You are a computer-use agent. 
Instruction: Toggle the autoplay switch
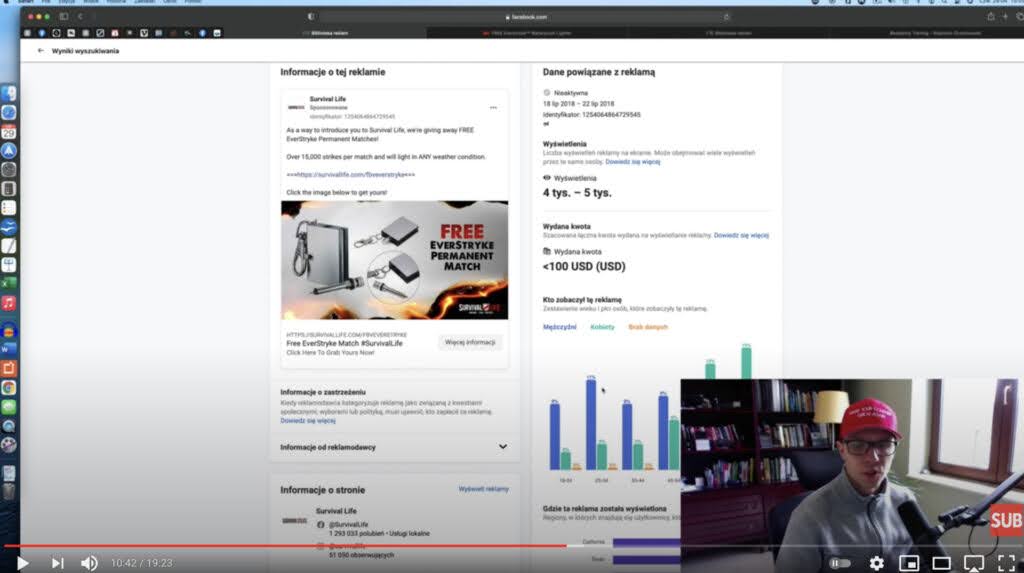click(840, 563)
